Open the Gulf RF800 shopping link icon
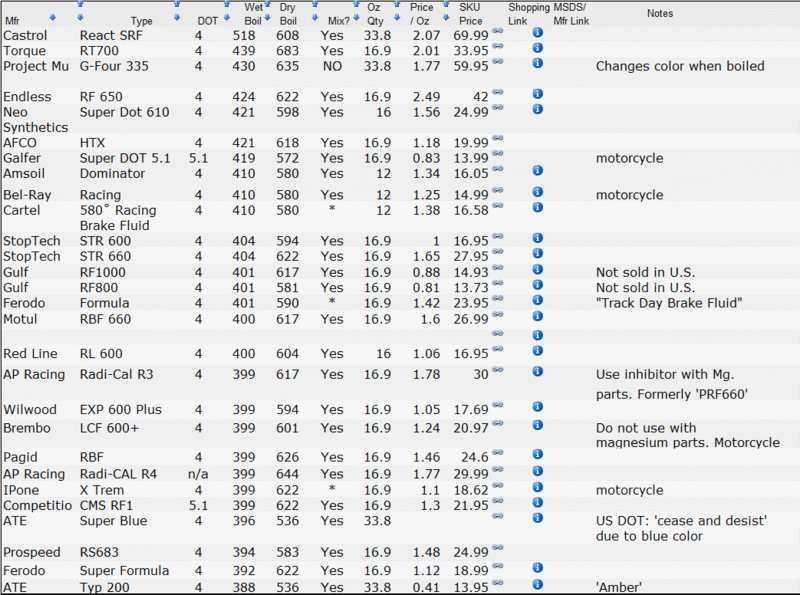Screen dimensions: 800x595 click(497, 283)
